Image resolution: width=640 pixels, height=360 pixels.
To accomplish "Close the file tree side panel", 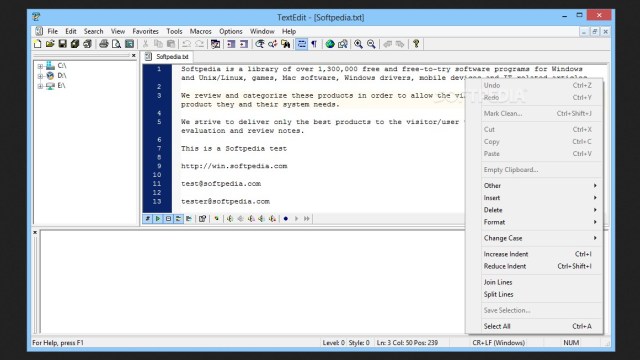I will [133, 56].
